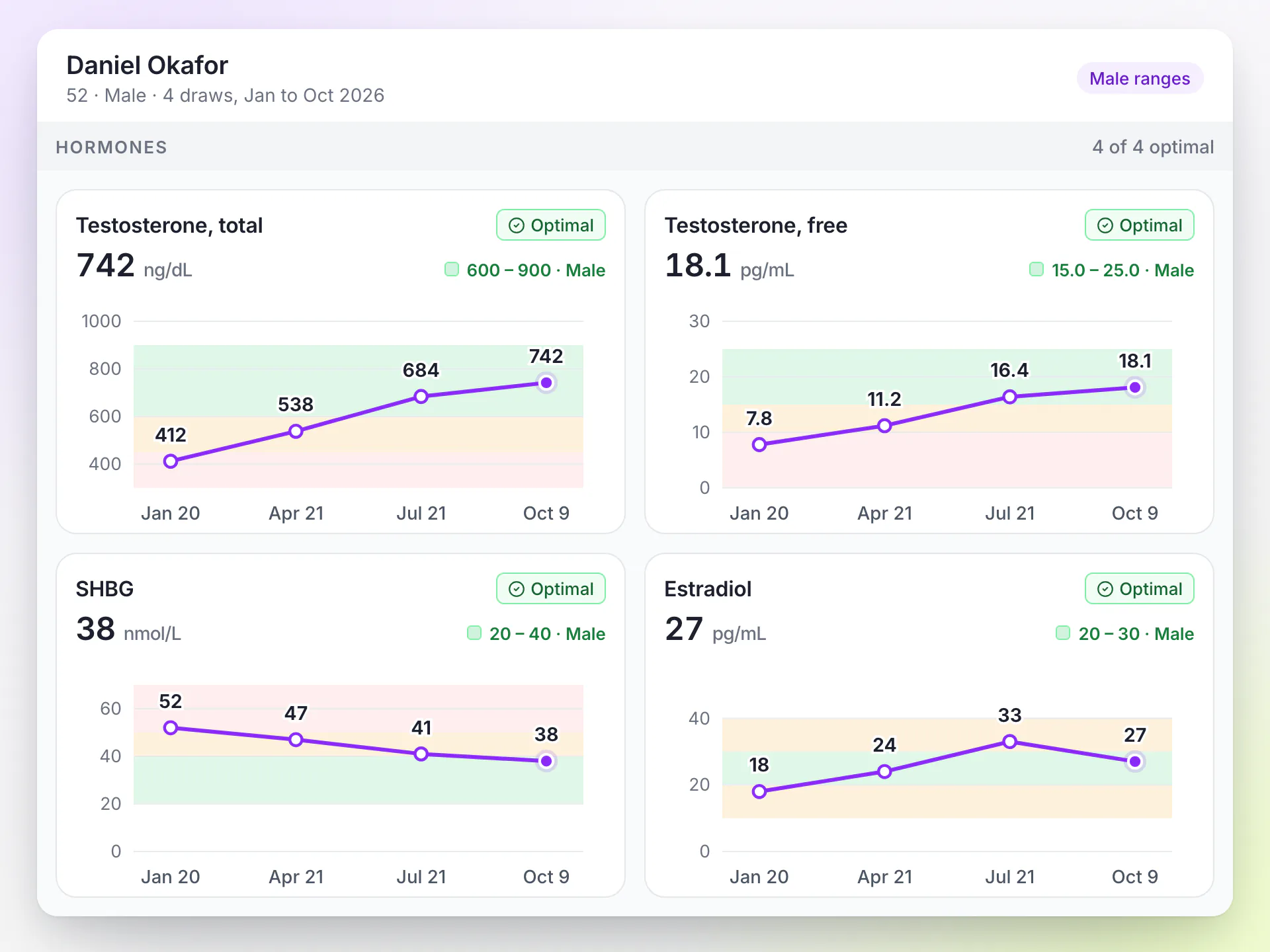Click the '600 – 900 · Male' range text
Image resolution: width=1270 pixels, height=952 pixels.
536,270
